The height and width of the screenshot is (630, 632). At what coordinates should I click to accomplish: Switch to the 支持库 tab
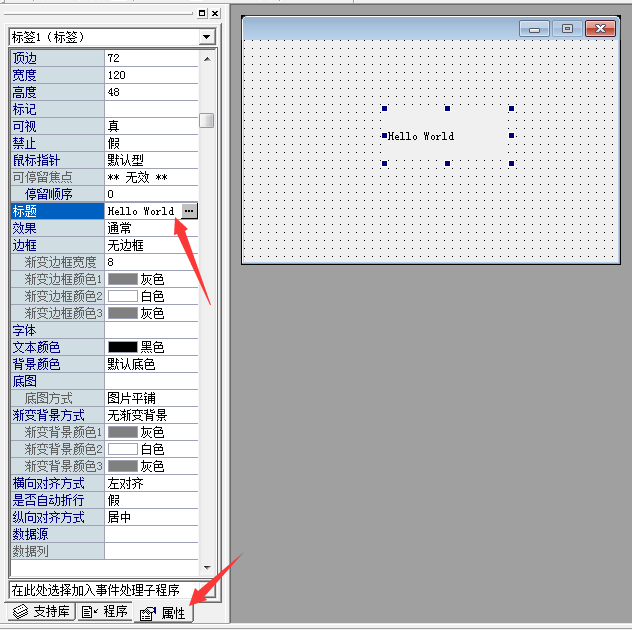coord(42,611)
